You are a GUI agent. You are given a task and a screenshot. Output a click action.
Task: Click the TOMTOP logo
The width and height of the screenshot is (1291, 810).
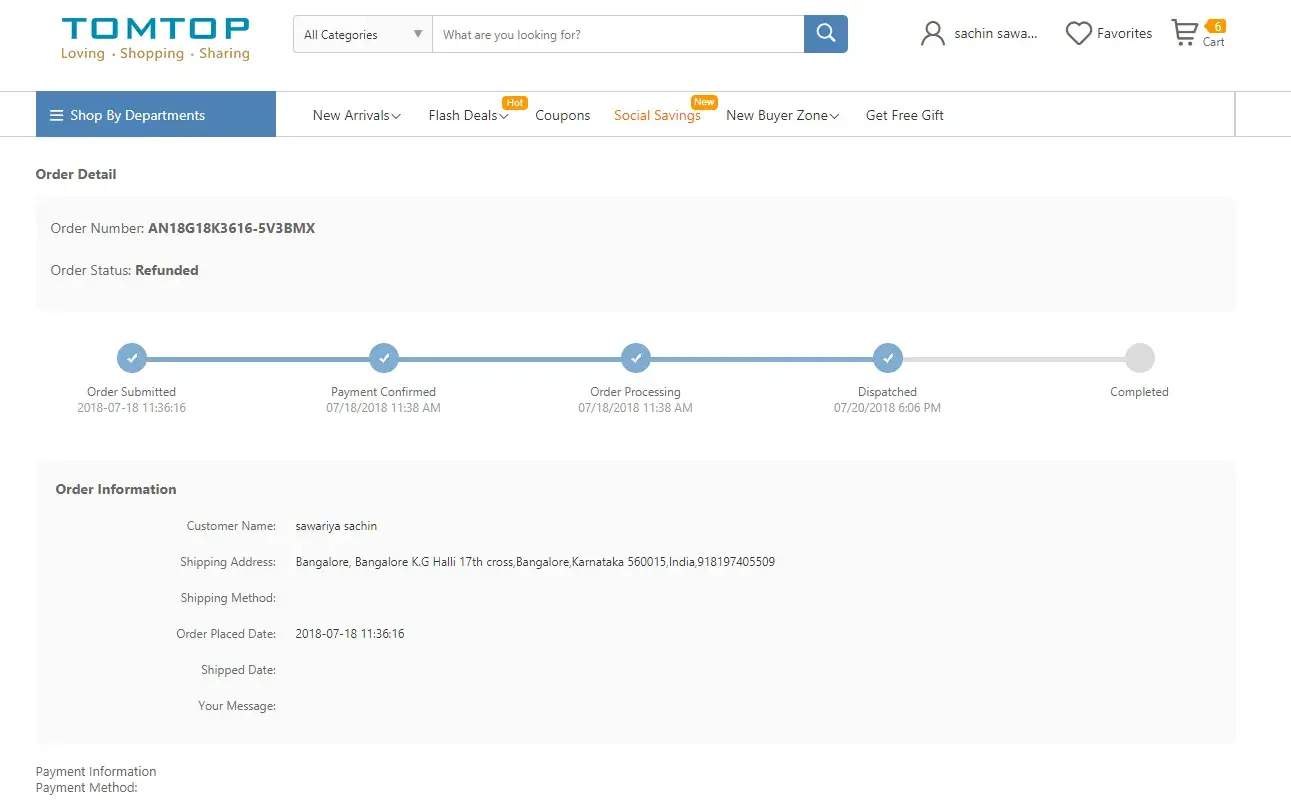click(155, 38)
